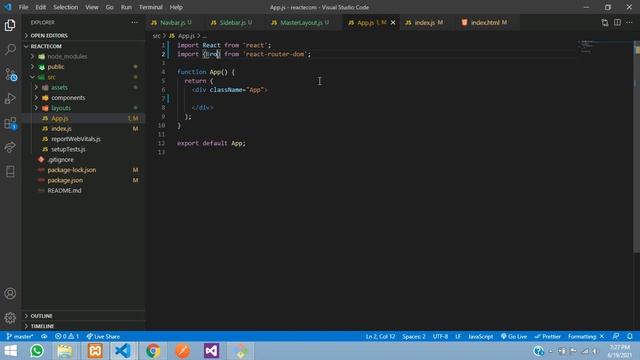Screen dimensions: 640x360
Task: Click the synchronize changes cloud icon
Action: tap(44, 336)
